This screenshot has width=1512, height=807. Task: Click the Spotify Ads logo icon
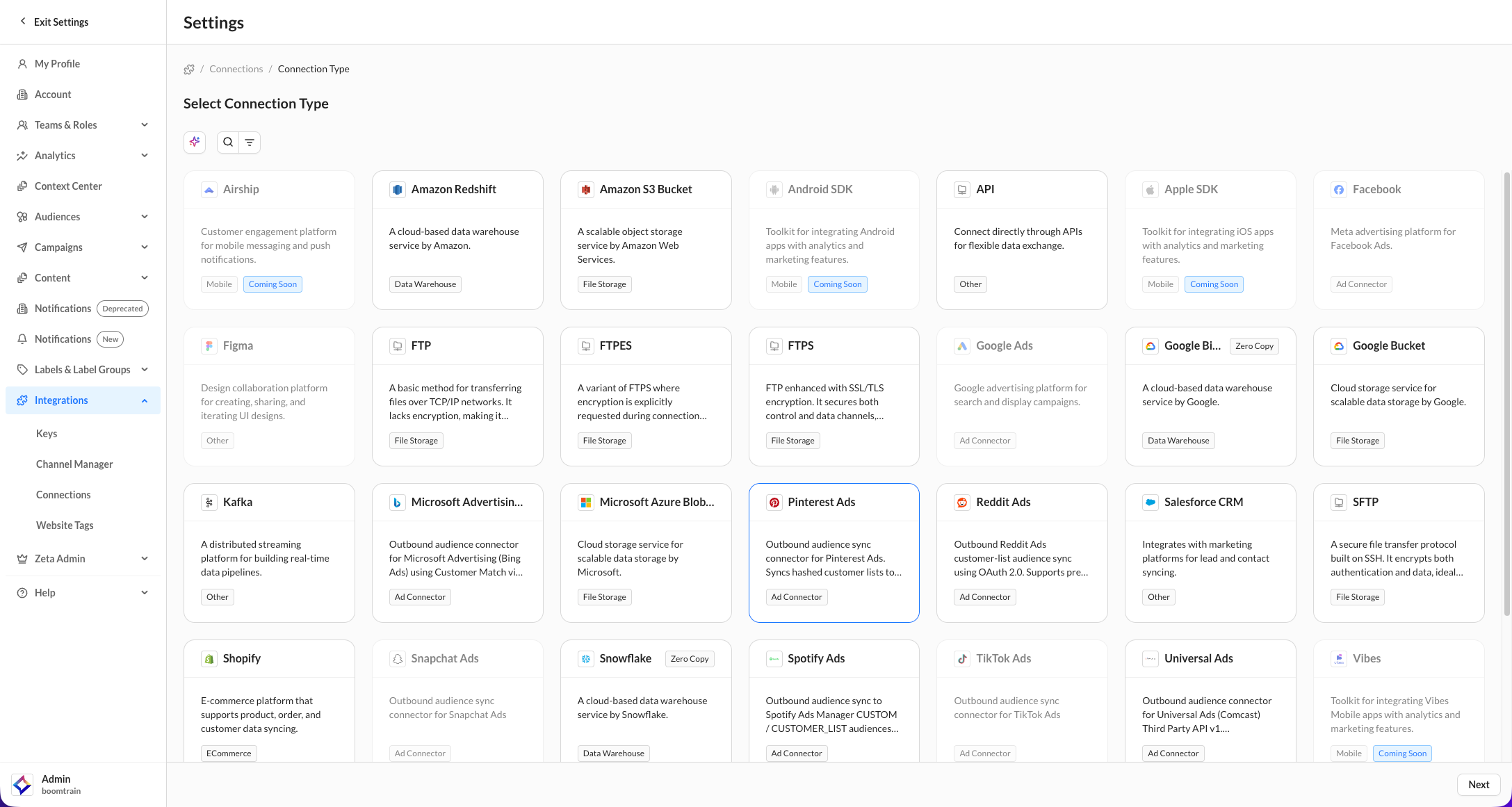coord(774,659)
